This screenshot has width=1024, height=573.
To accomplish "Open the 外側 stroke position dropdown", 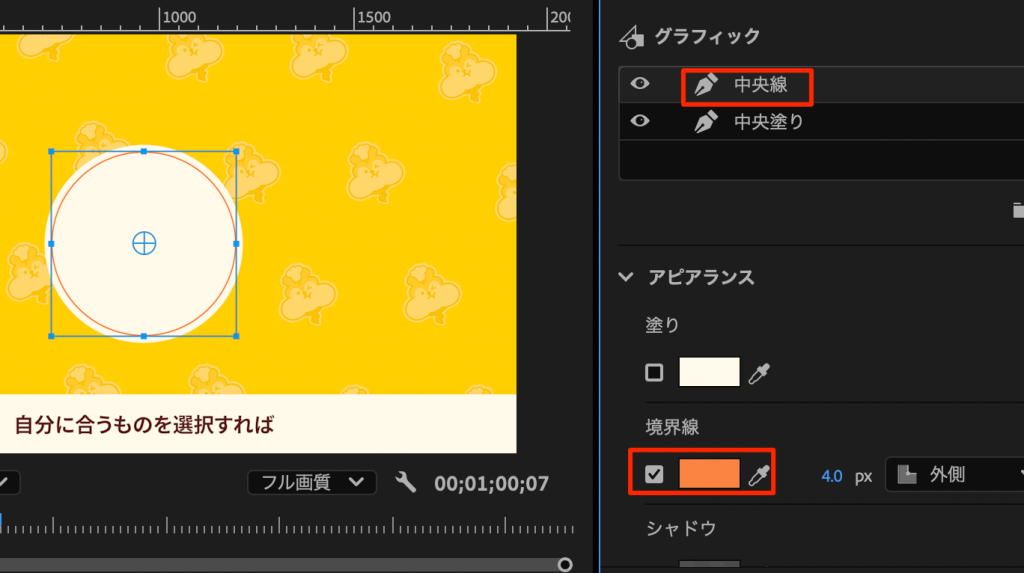I will tap(955, 475).
